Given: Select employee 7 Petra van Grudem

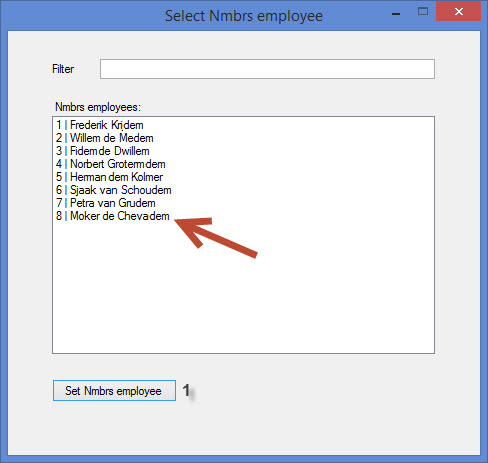Looking at the screenshot, I should coord(106,203).
